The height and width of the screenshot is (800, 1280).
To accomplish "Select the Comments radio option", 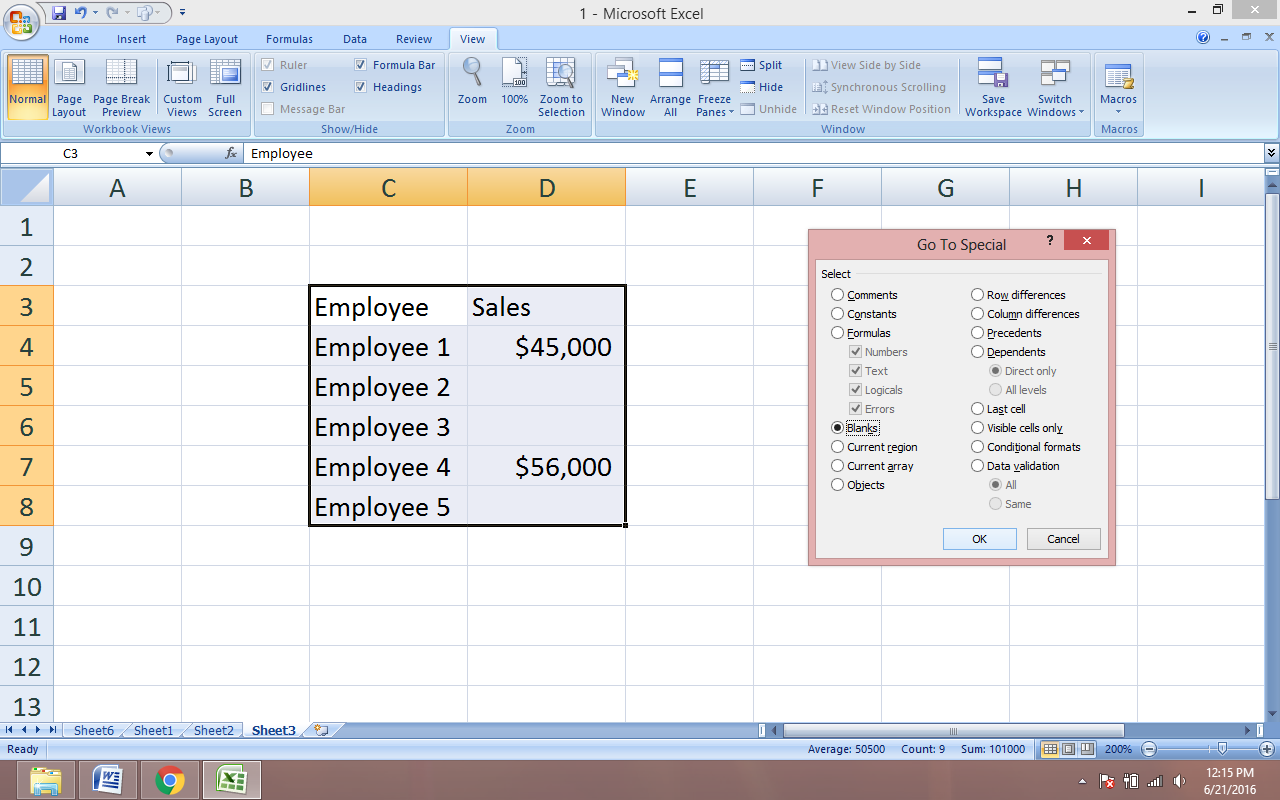I will coord(838,295).
